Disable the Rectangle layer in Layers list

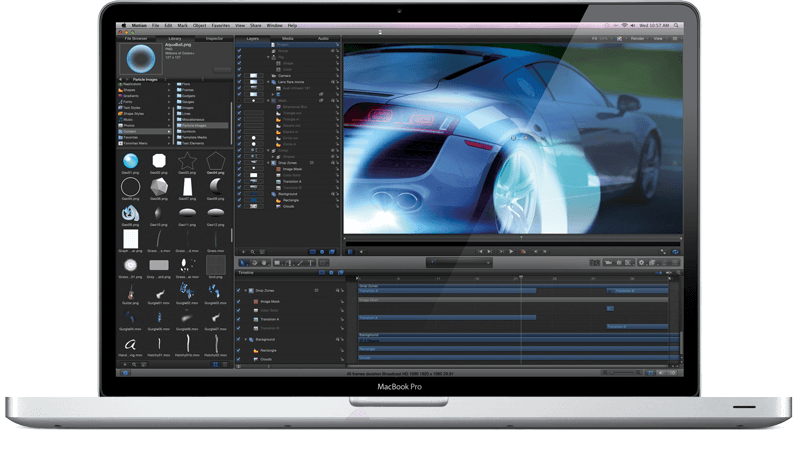tap(239, 200)
